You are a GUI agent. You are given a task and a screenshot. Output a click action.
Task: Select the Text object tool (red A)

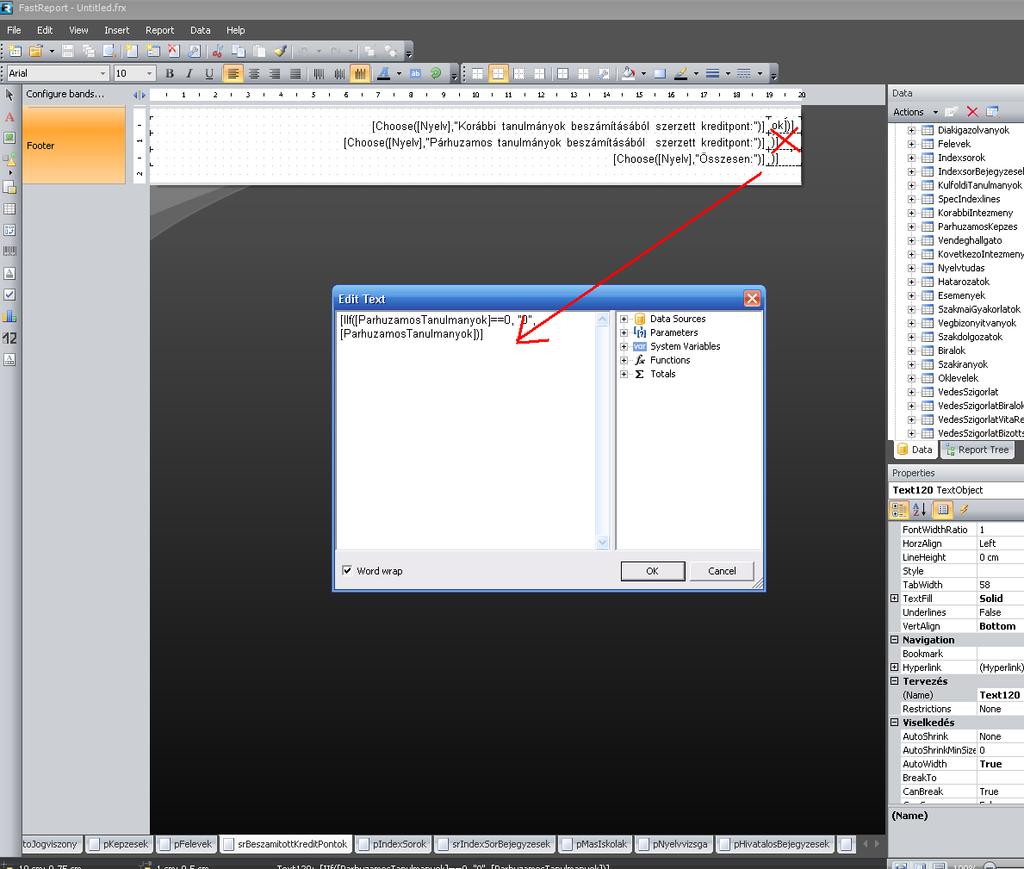[x=10, y=118]
